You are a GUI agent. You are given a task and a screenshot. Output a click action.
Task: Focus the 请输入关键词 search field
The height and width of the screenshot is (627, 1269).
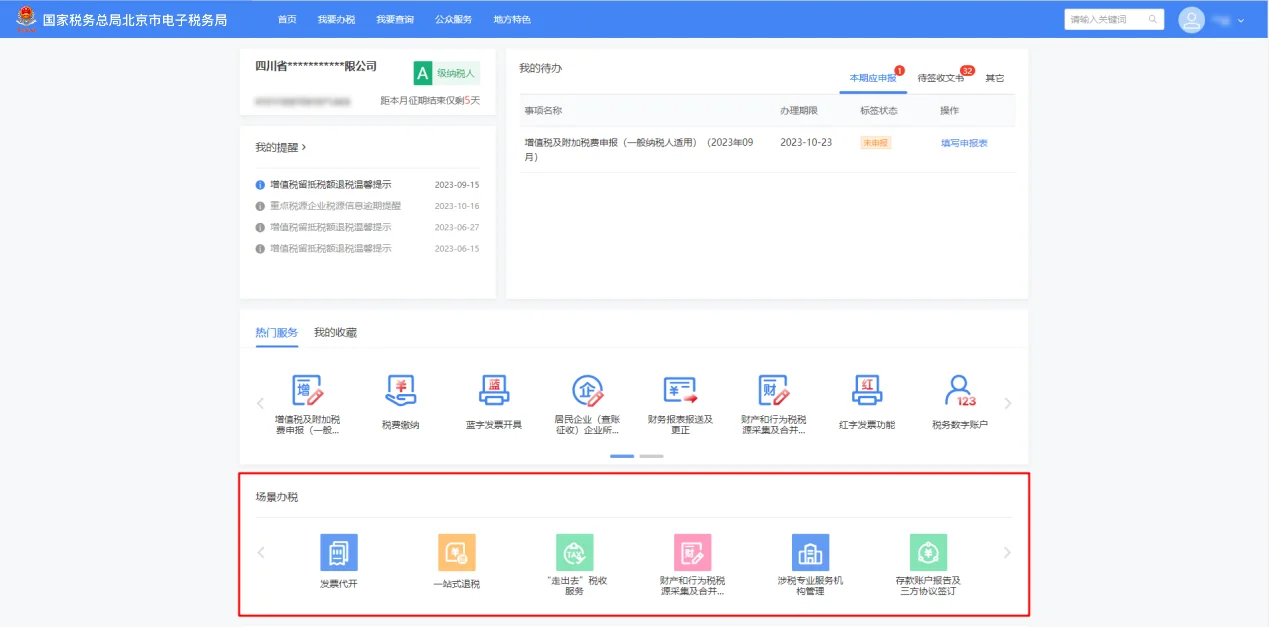pyautogui.click(x=1114, y=19)
